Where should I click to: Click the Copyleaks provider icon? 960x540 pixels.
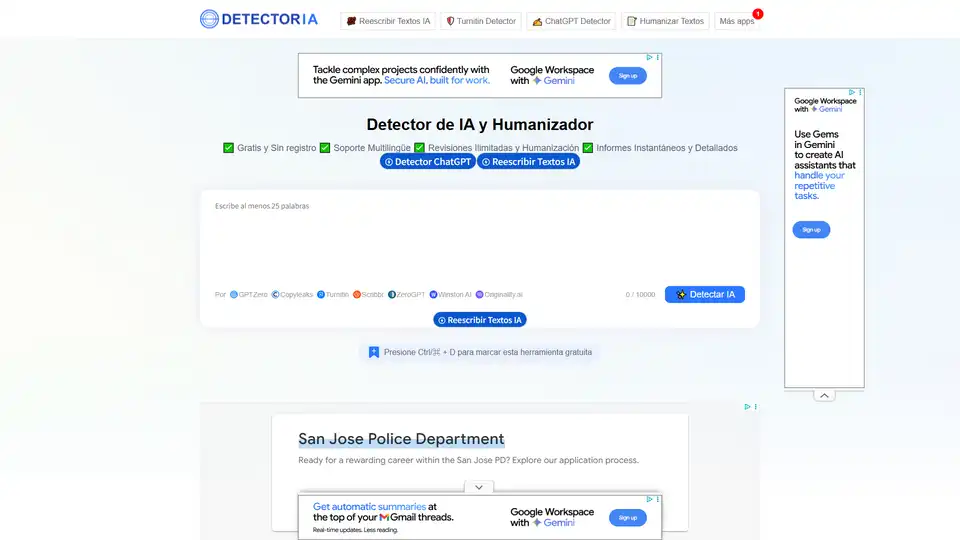tap(275, 294)
